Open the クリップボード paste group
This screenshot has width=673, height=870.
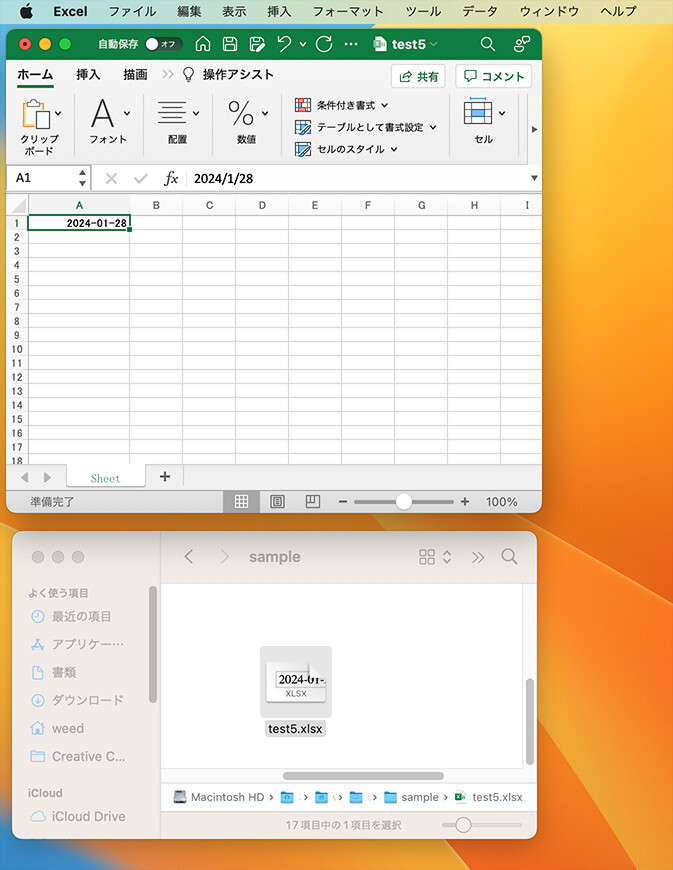pos(40,127)
